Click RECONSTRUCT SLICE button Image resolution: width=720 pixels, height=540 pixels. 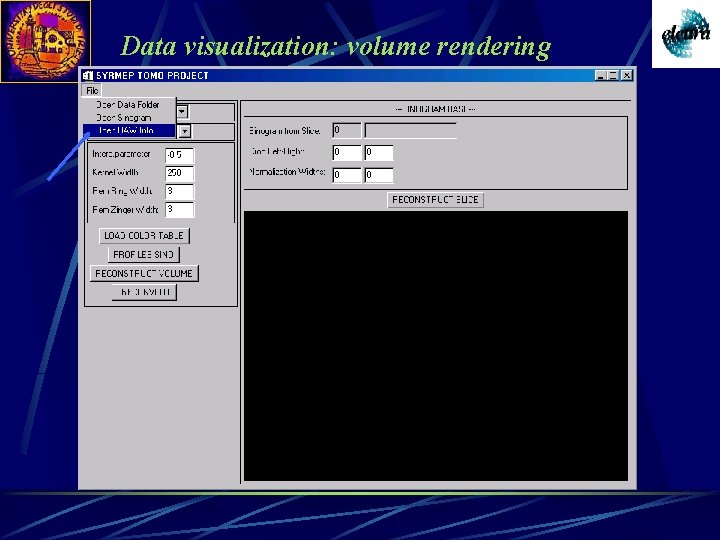(x=435, y=200)
